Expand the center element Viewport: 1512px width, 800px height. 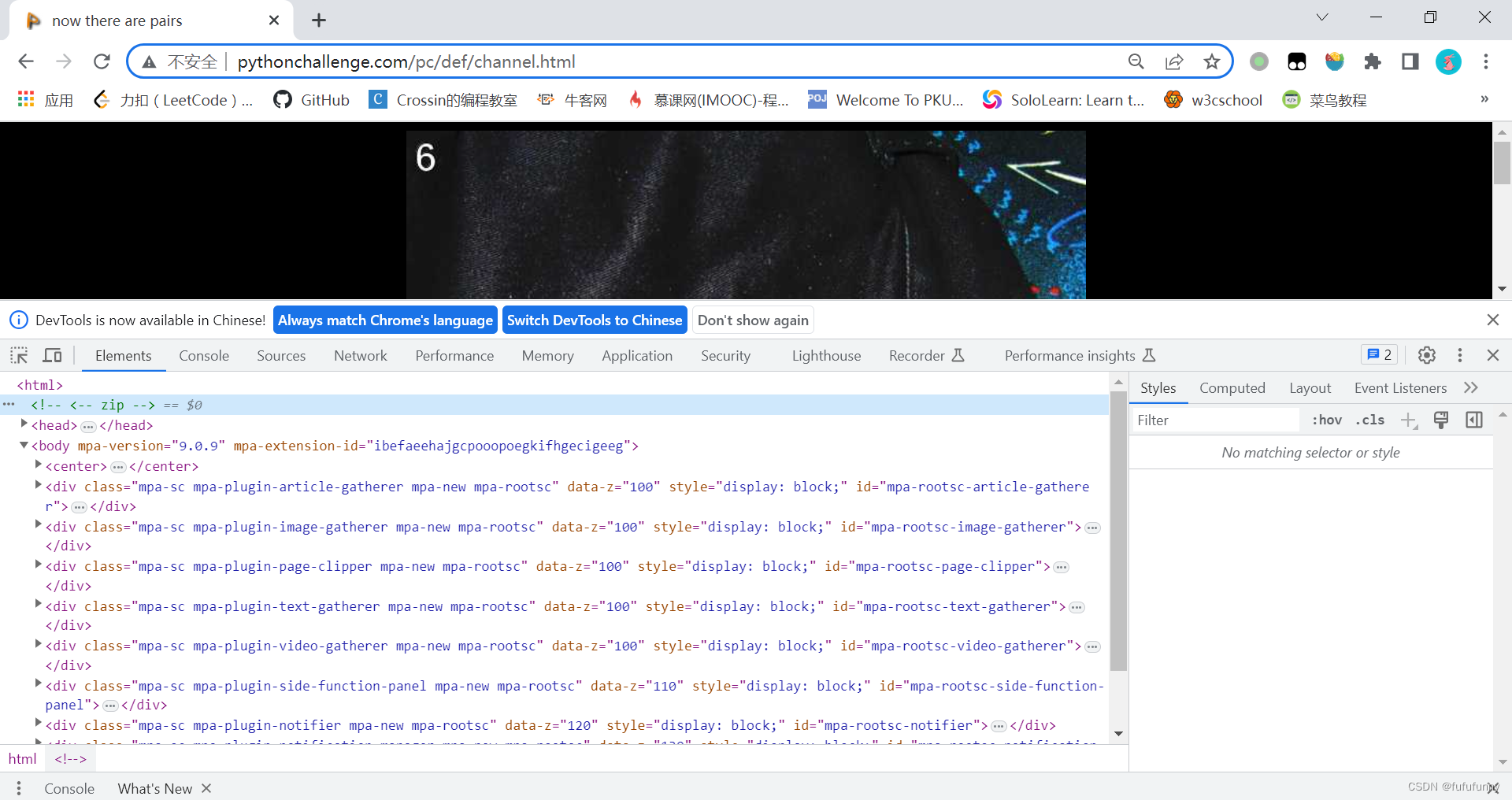pyautogui.click(x=37, y=465)
